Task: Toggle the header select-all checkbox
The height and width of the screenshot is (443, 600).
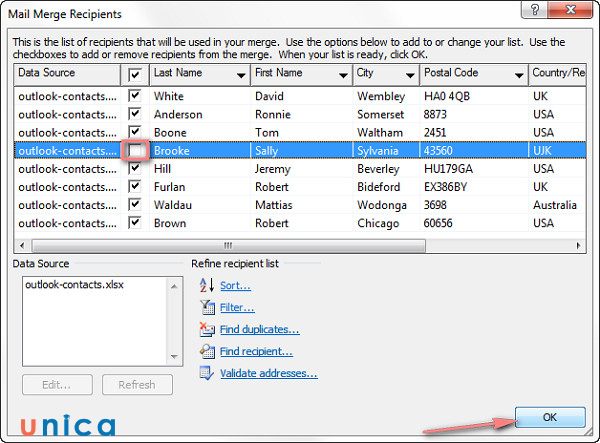Action: tap(135, 74)
